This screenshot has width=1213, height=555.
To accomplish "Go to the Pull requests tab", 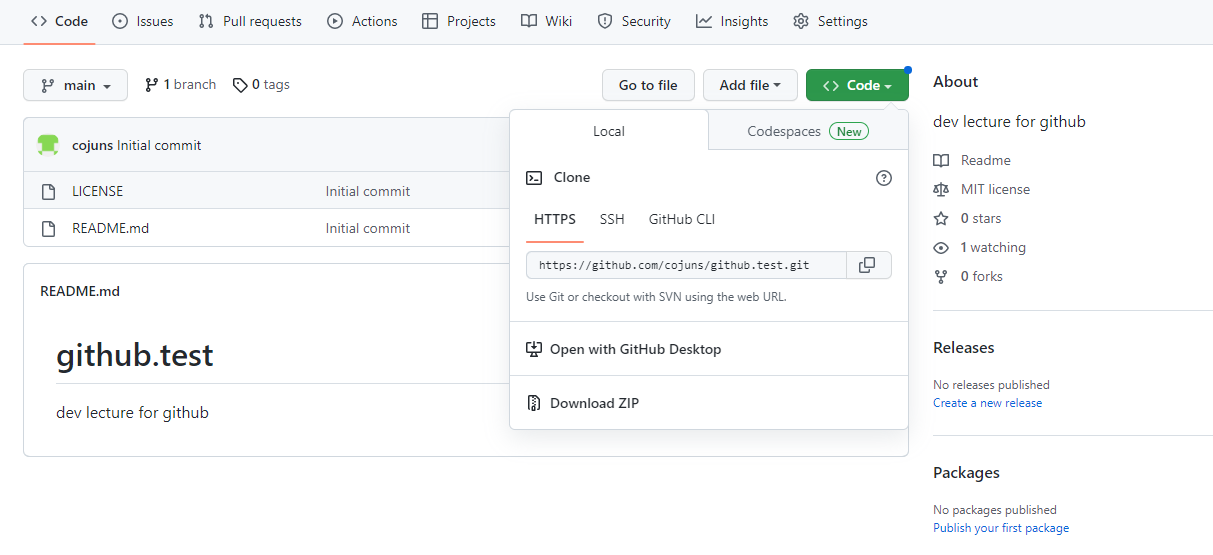I will (x=249, y=21).
